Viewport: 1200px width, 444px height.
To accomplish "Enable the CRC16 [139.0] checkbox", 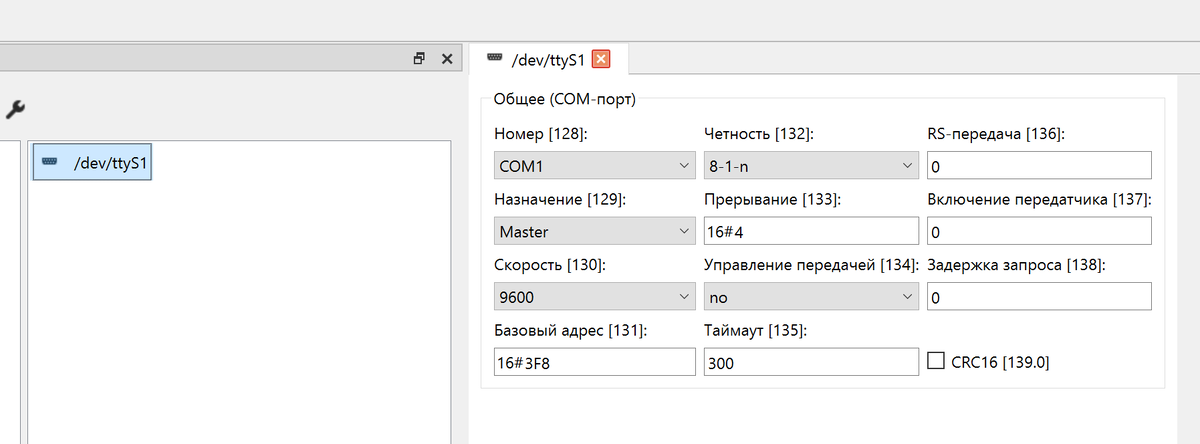I will coord(936,361).
